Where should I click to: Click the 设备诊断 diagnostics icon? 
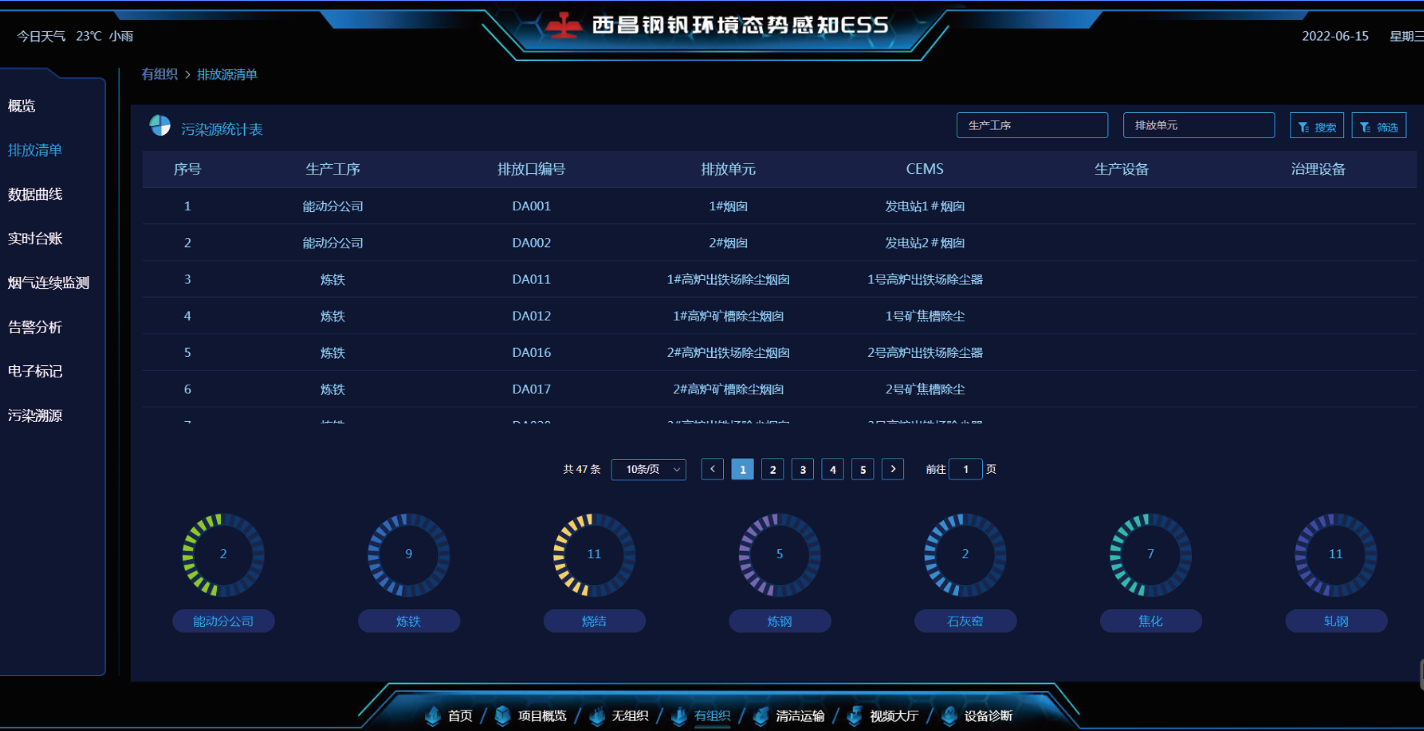coord(949,716)
